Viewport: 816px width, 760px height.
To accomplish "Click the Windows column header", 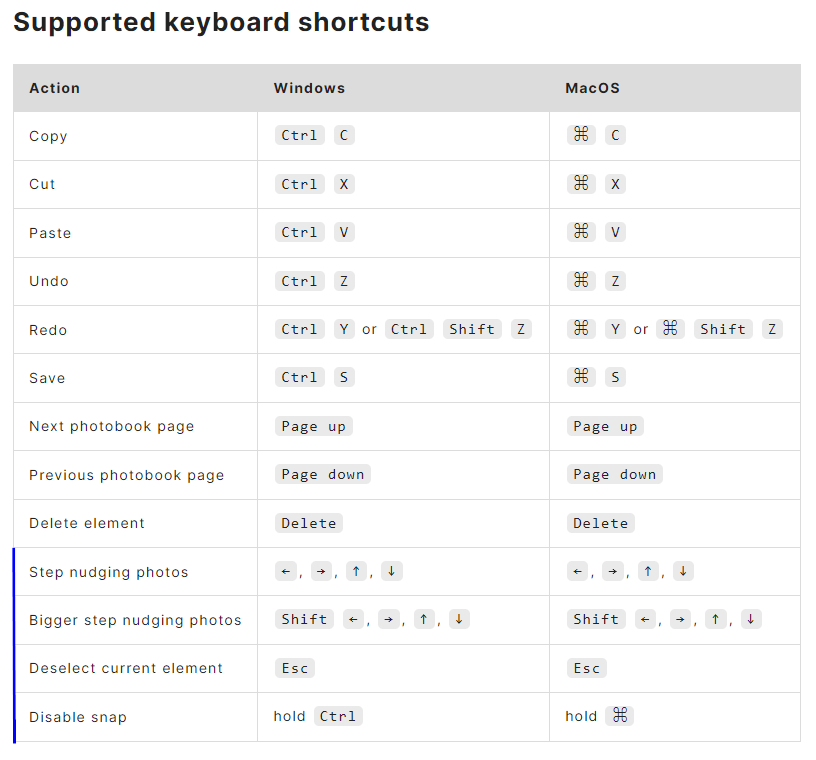I will point(309,88).
